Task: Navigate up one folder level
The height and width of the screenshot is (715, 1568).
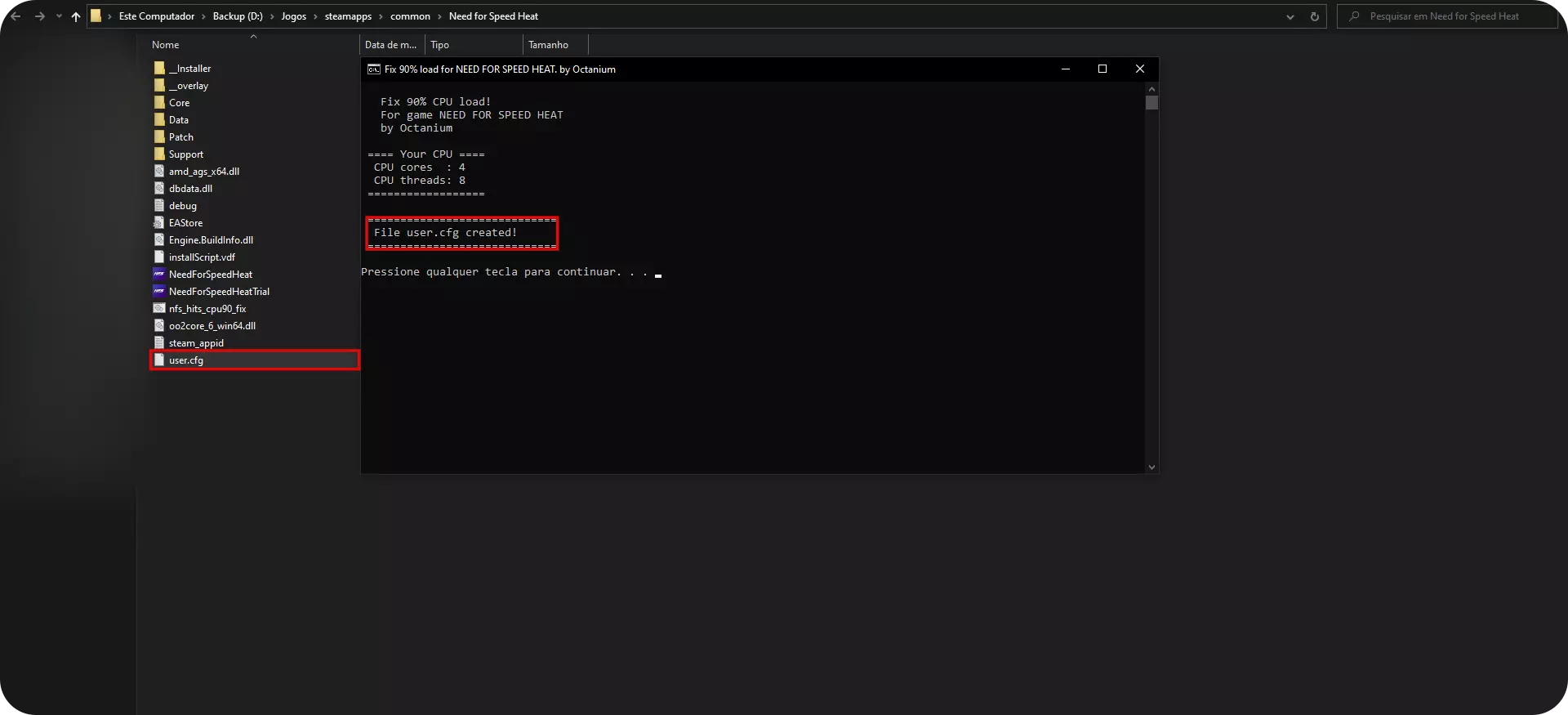Action: pyautogui.click(x=76, y=16)
